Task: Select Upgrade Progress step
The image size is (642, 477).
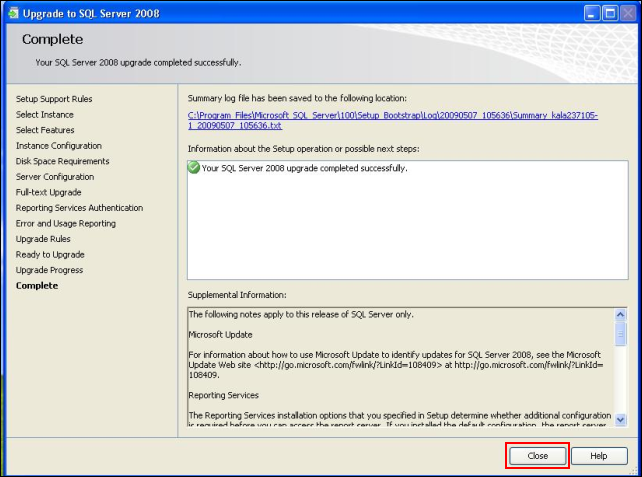Action: 49,270
